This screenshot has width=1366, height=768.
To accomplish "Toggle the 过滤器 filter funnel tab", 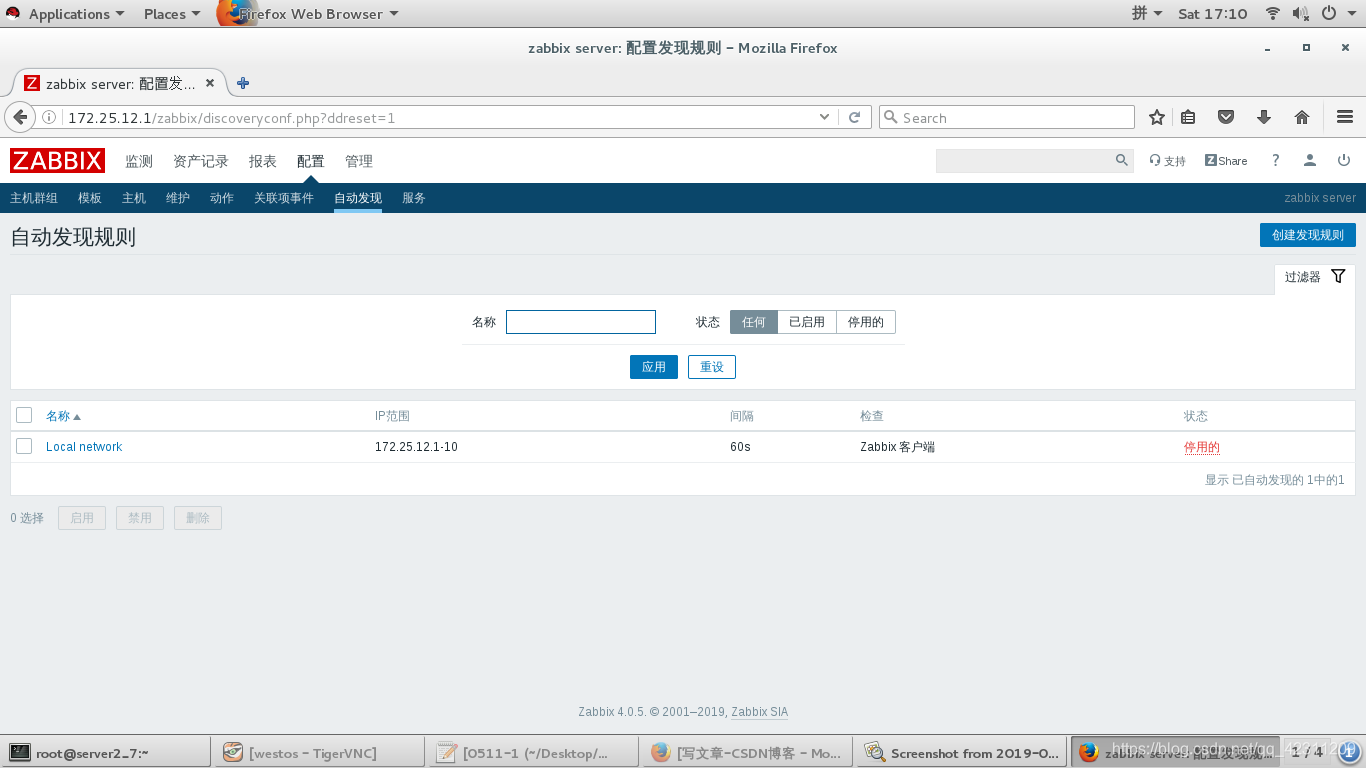I will (x=1315, y=277).
